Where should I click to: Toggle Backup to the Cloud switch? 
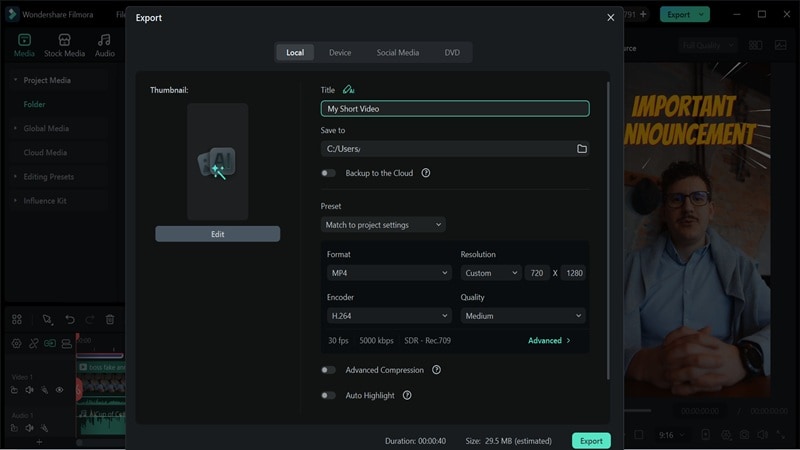pos(328,173)
